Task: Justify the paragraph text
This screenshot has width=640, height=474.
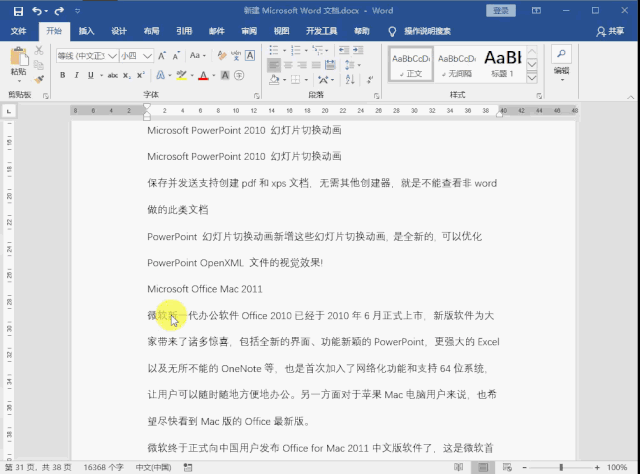Action: [316, 65]
